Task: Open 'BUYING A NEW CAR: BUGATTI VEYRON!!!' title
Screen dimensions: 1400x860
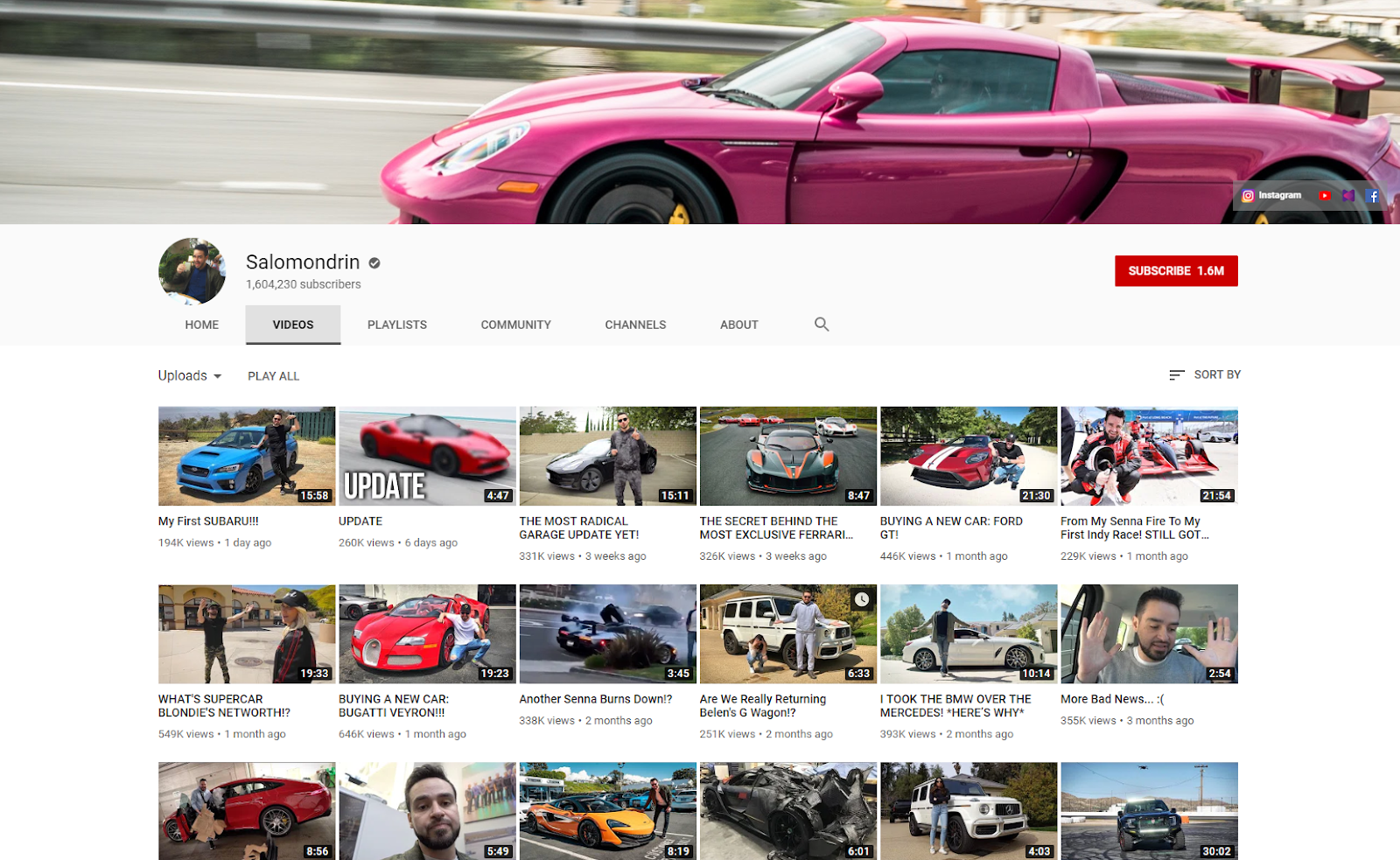Action: (x=394, y=706)
